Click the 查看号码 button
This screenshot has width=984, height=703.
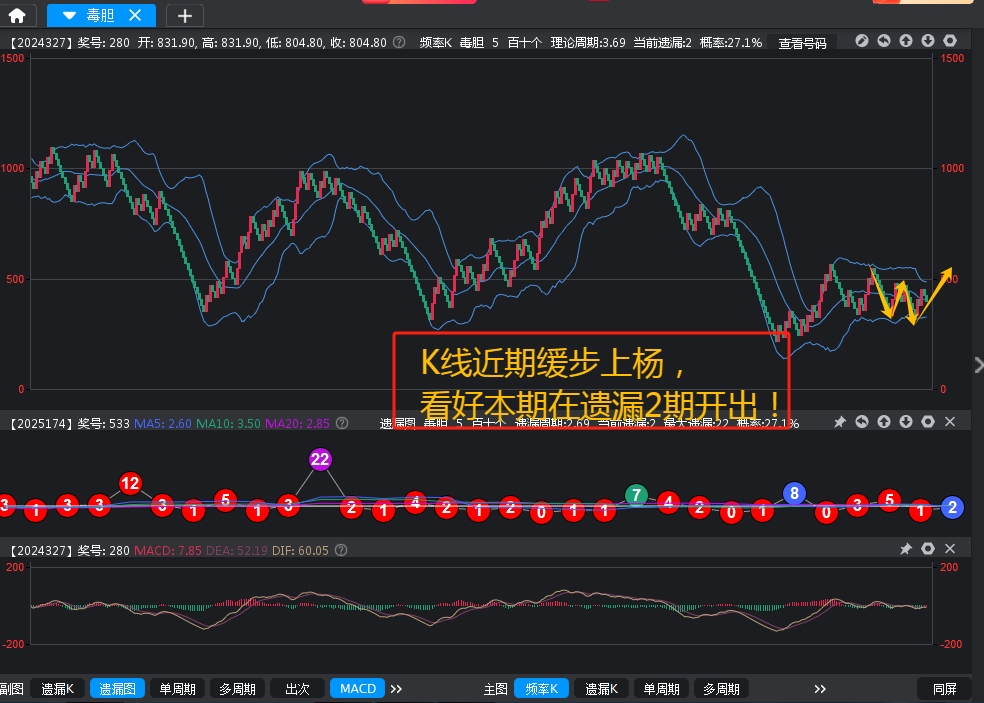(x=802, y=43)
